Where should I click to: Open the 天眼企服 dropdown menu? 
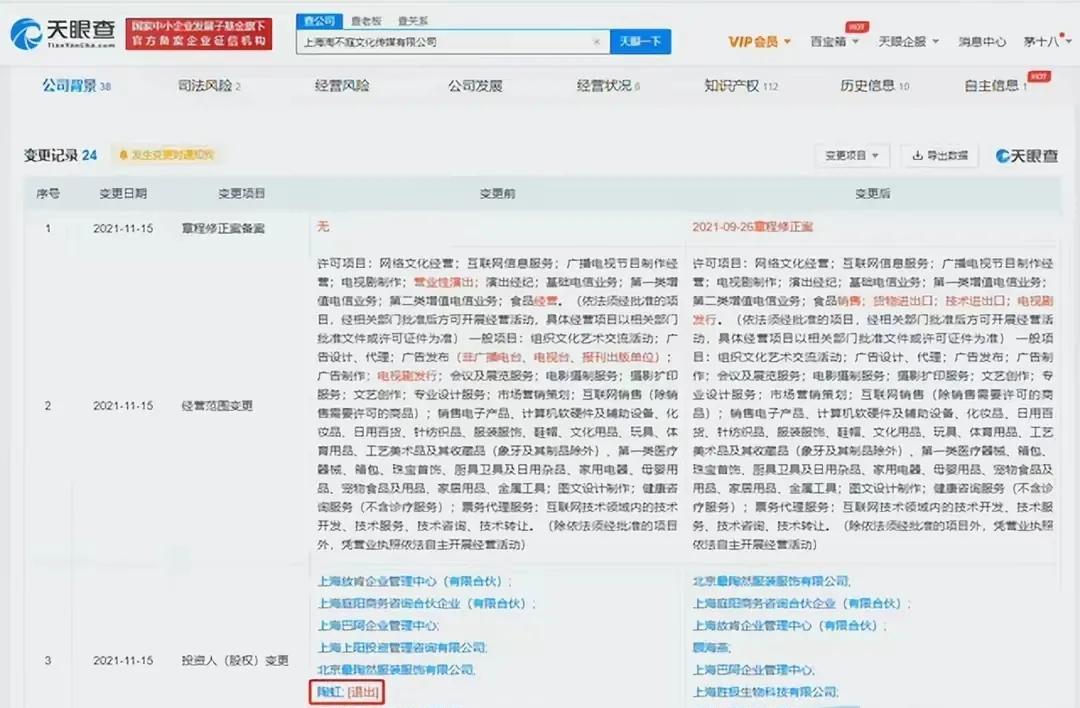[x=908, y=42]
